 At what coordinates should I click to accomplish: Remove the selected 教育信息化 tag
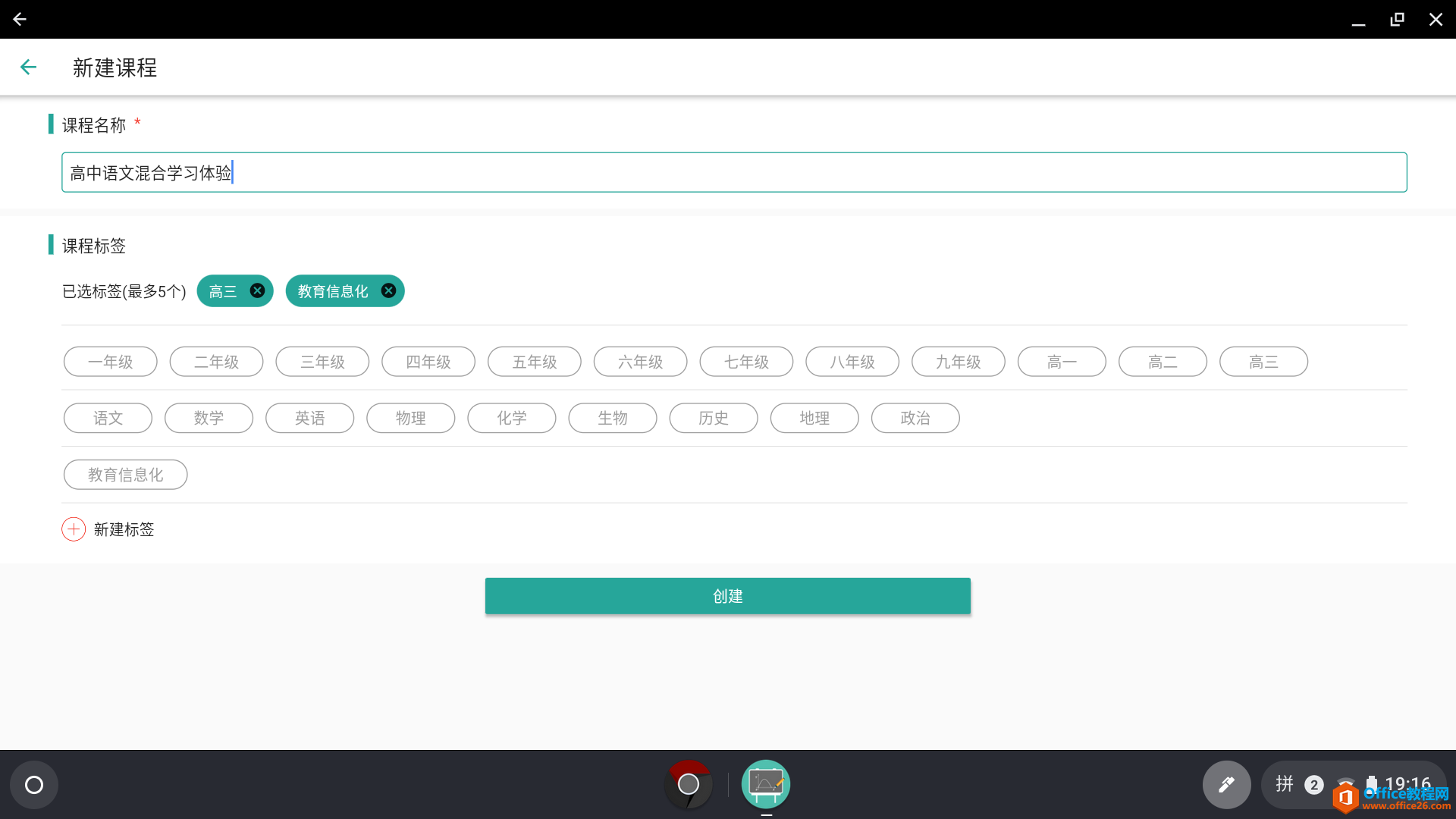(388, 290)
